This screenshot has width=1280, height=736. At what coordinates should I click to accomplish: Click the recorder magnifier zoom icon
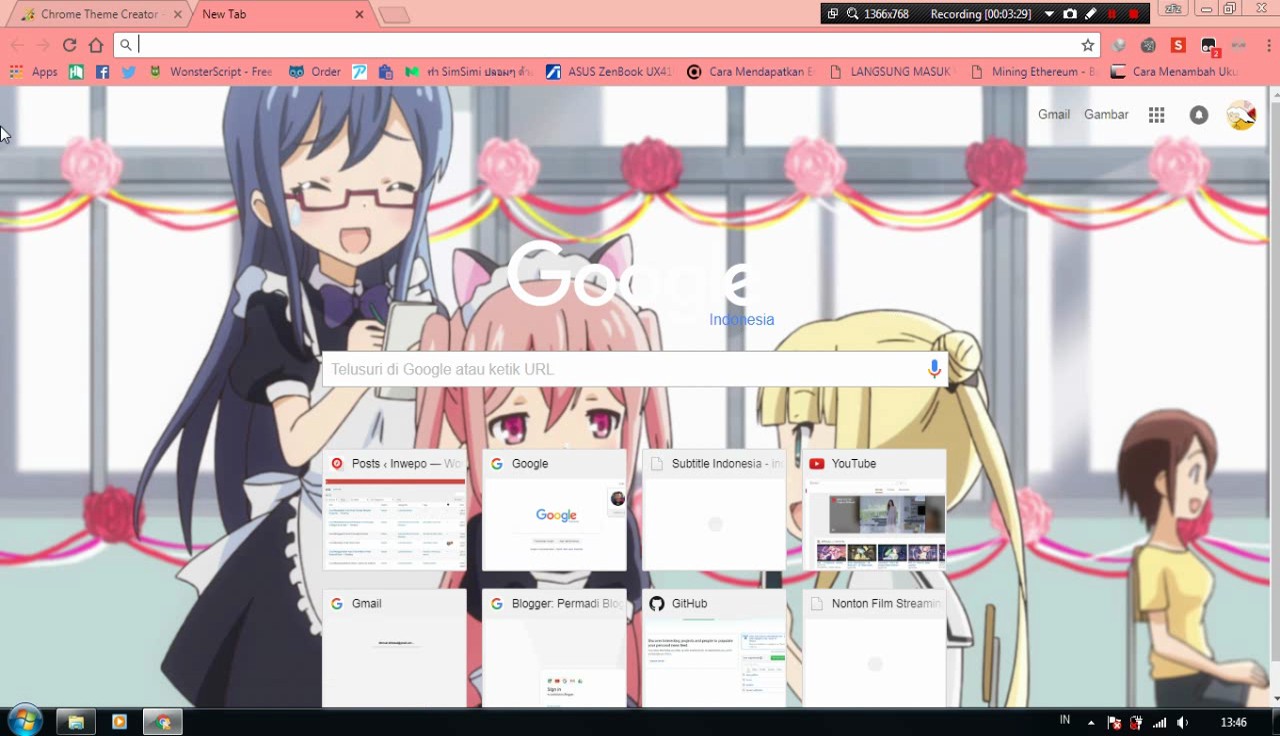[853, 14]
